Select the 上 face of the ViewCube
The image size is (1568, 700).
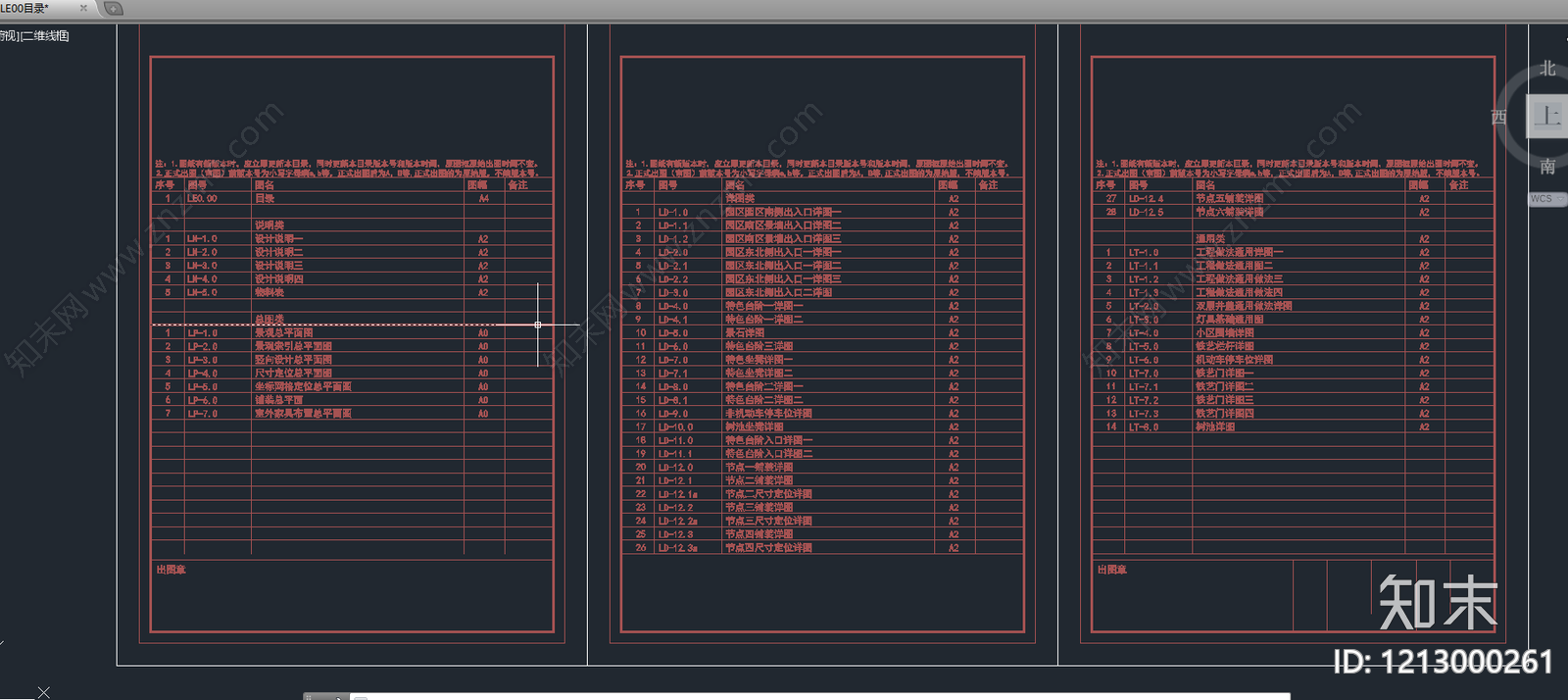(x=1547, y=117)
